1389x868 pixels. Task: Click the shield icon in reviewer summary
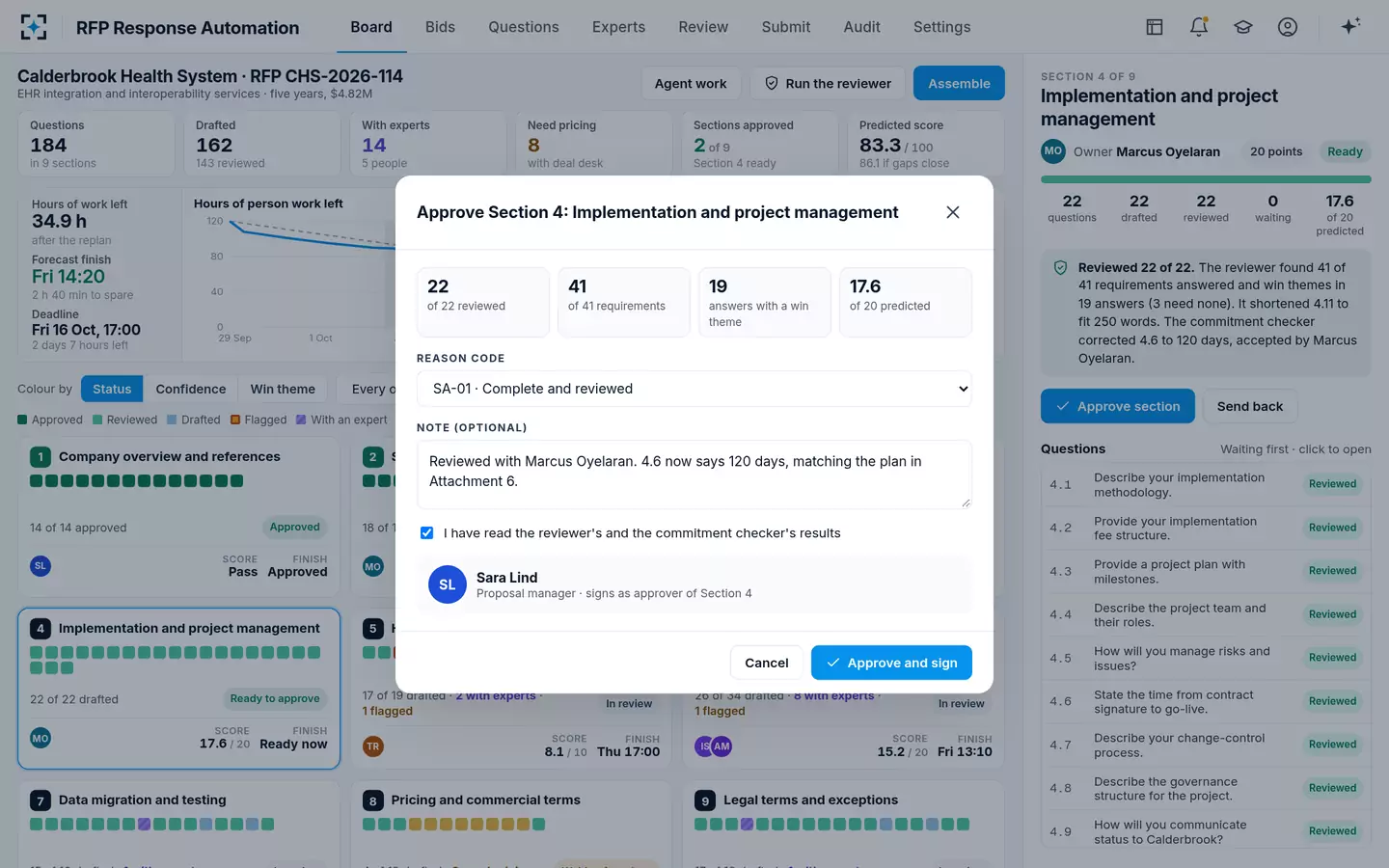[1061, 268]
